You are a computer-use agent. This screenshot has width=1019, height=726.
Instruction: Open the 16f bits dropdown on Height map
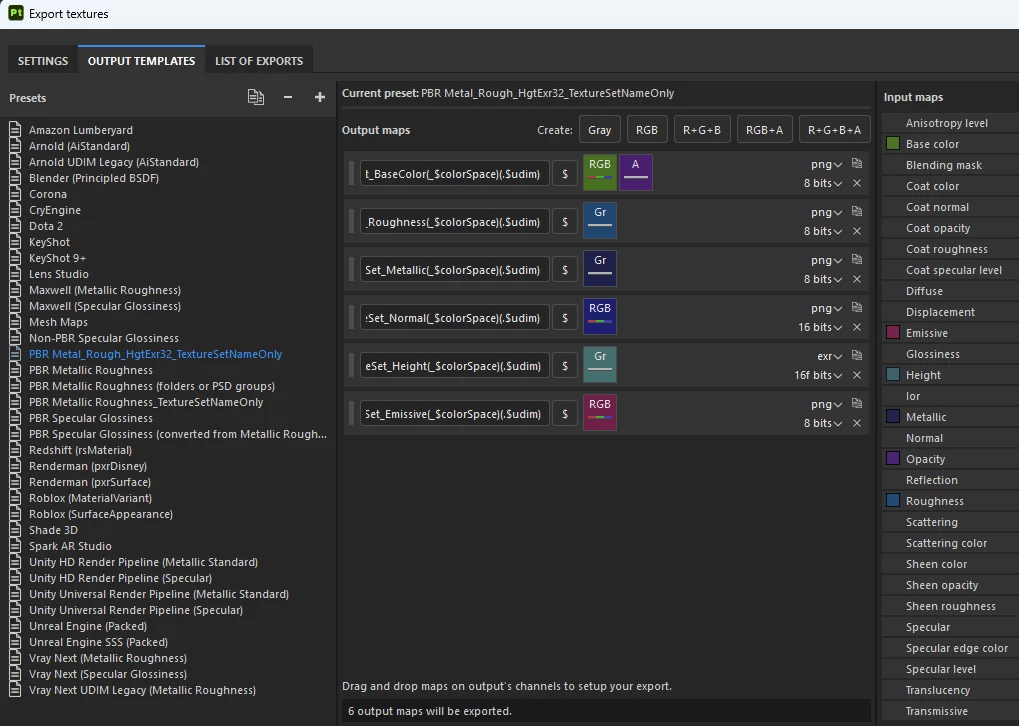coord(818,376)
